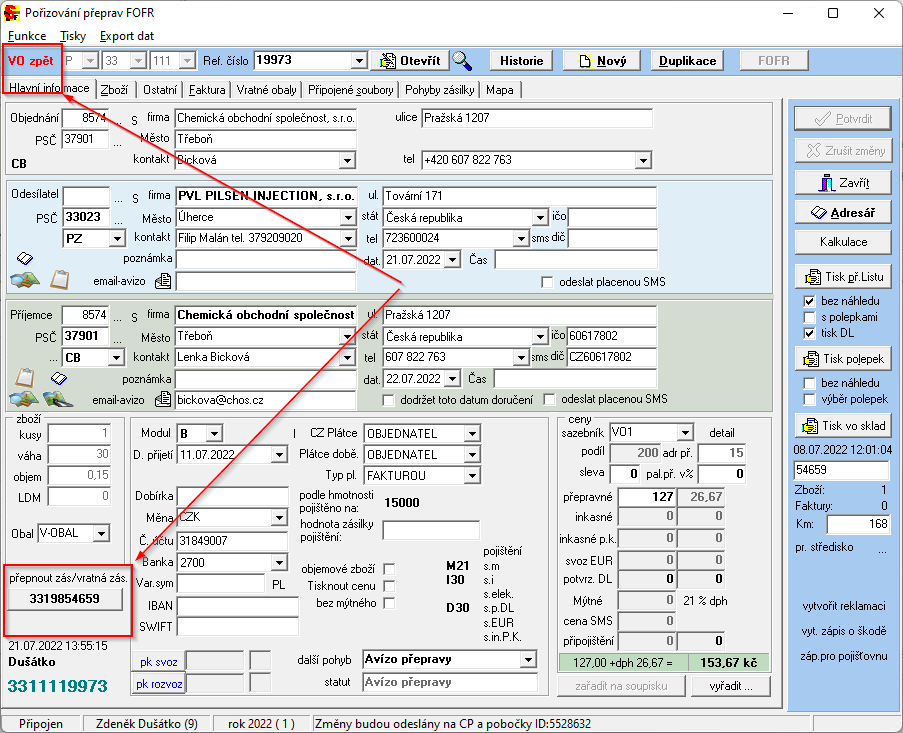Click the book icon in the Příjemce section
The width and height of the screenshot is (903, 733).
58,378
